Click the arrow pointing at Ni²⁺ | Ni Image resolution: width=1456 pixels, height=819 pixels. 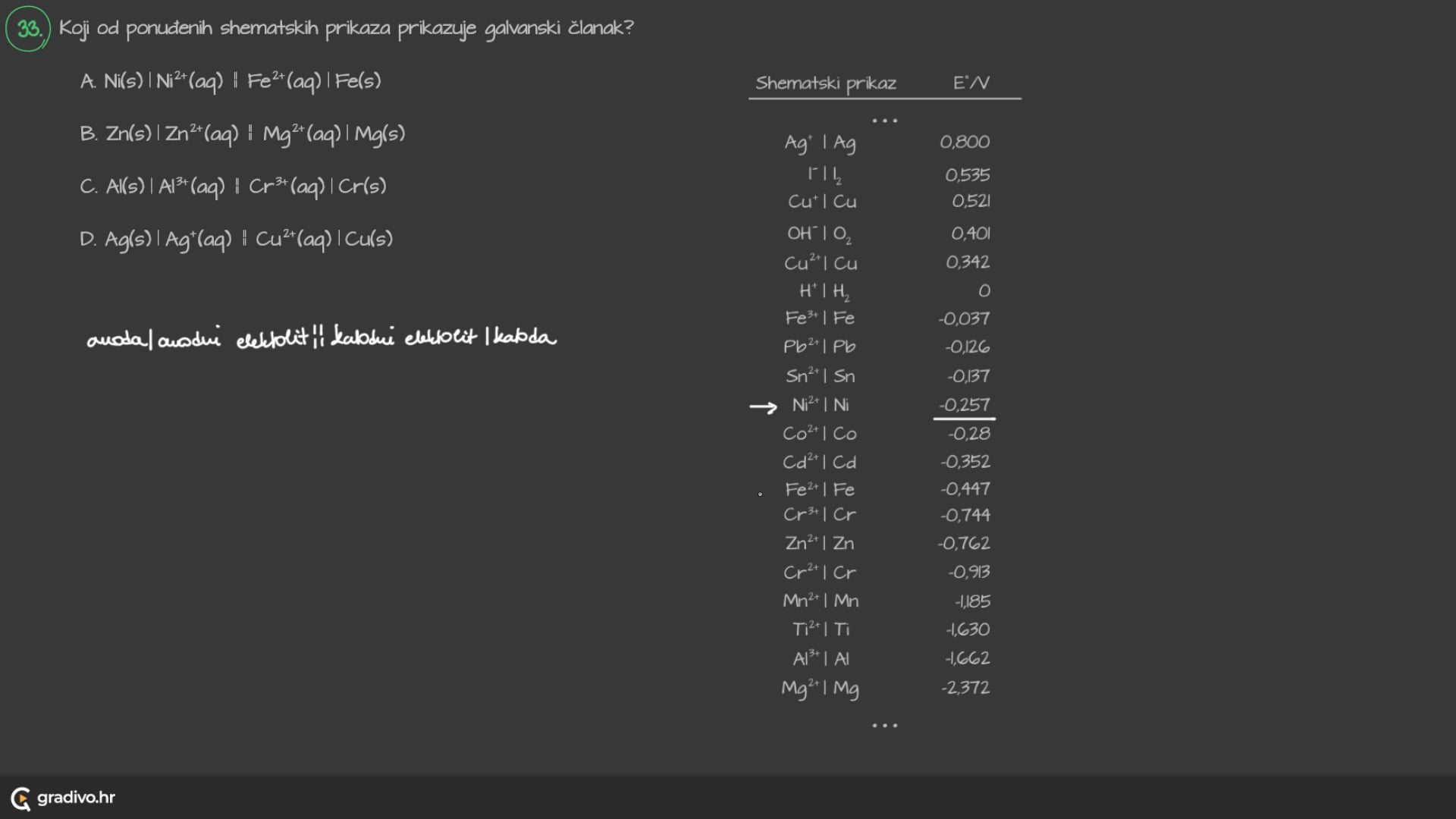(763, 407)
